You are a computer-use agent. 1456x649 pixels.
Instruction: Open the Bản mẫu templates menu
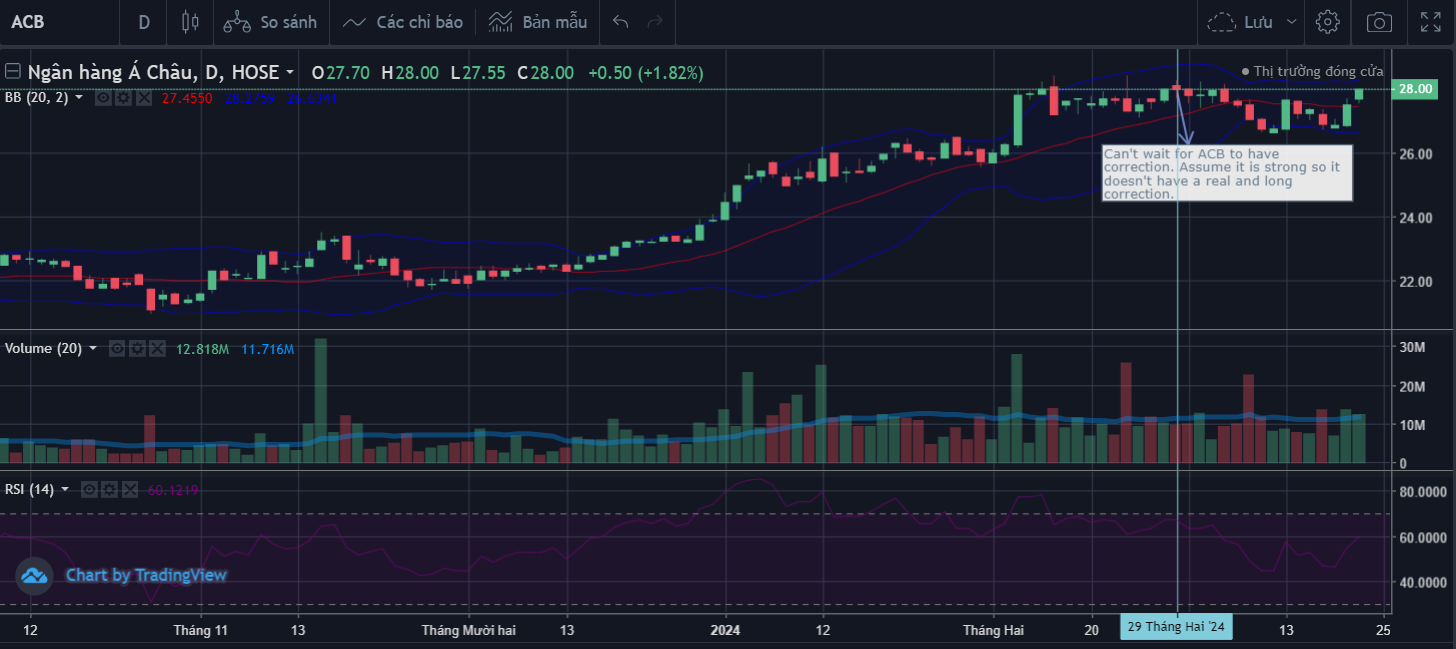pos(538,22)
